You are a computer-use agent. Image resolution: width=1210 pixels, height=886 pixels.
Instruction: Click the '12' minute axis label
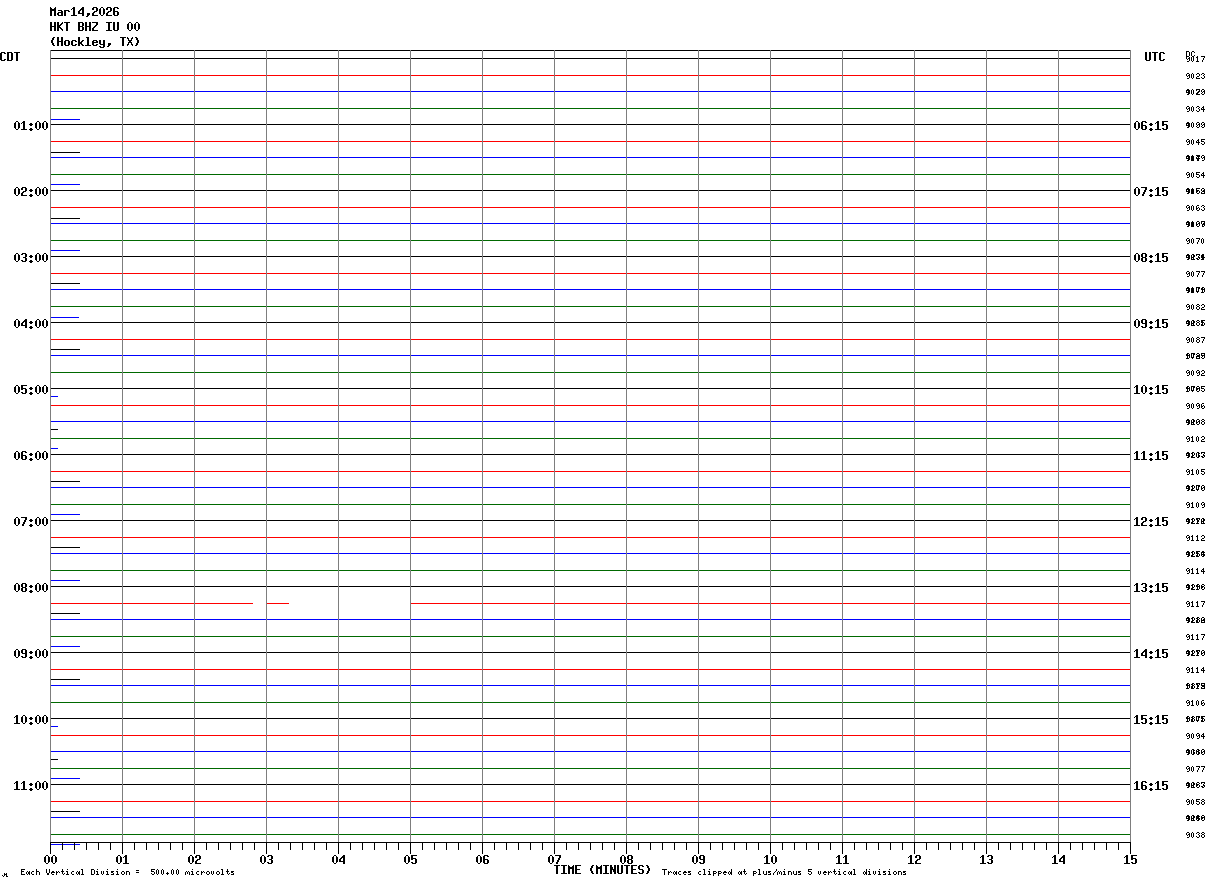point(914,859)
